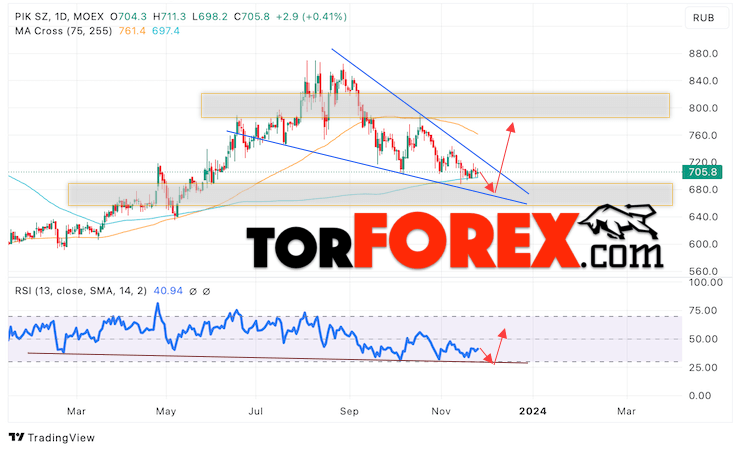Image resolution: width=741 pixels, height=452 pixels.
Task: Click the 600.0 price axis label
Action: tap(703, 244)
